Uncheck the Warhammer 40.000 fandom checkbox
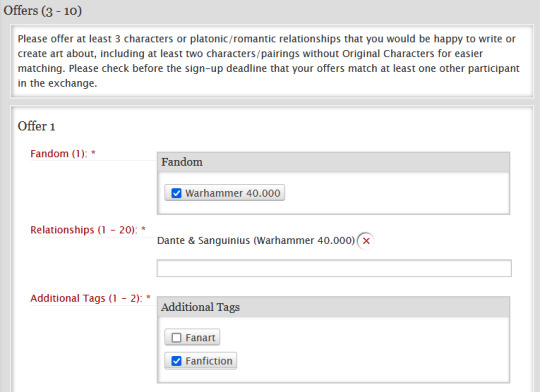 point(176,193)
